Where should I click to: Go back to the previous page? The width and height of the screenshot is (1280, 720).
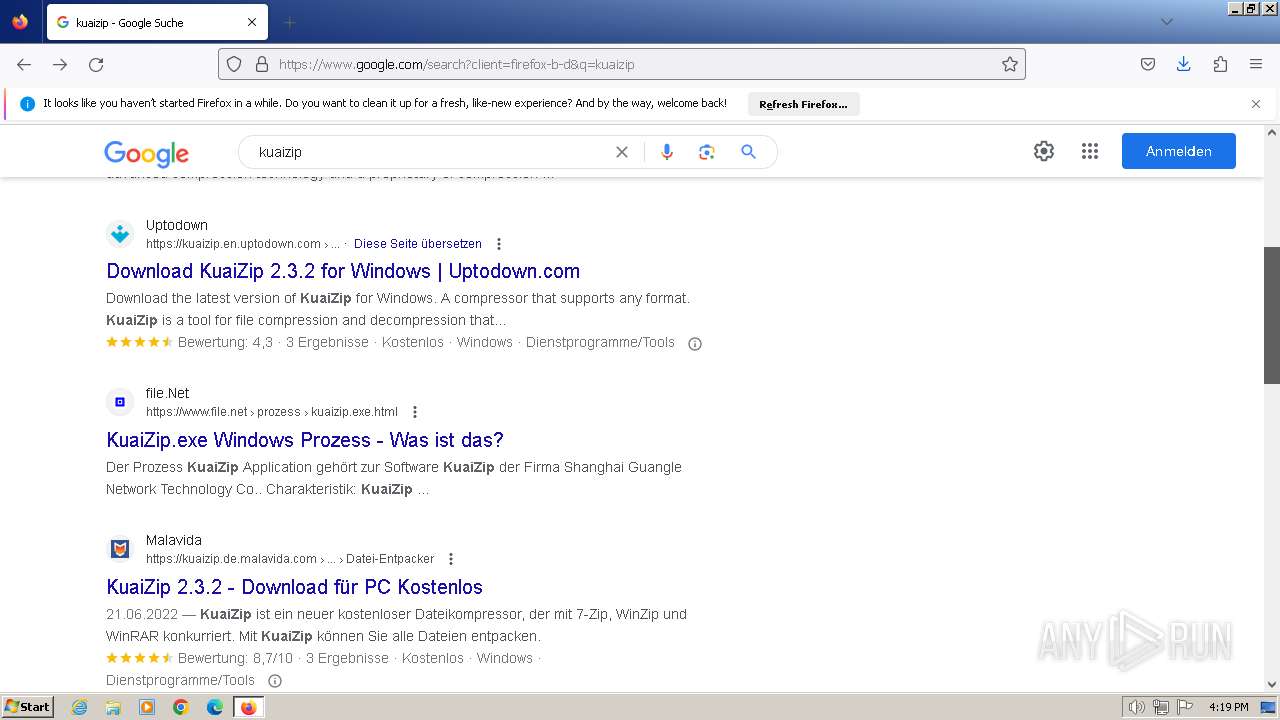[24, 64]
